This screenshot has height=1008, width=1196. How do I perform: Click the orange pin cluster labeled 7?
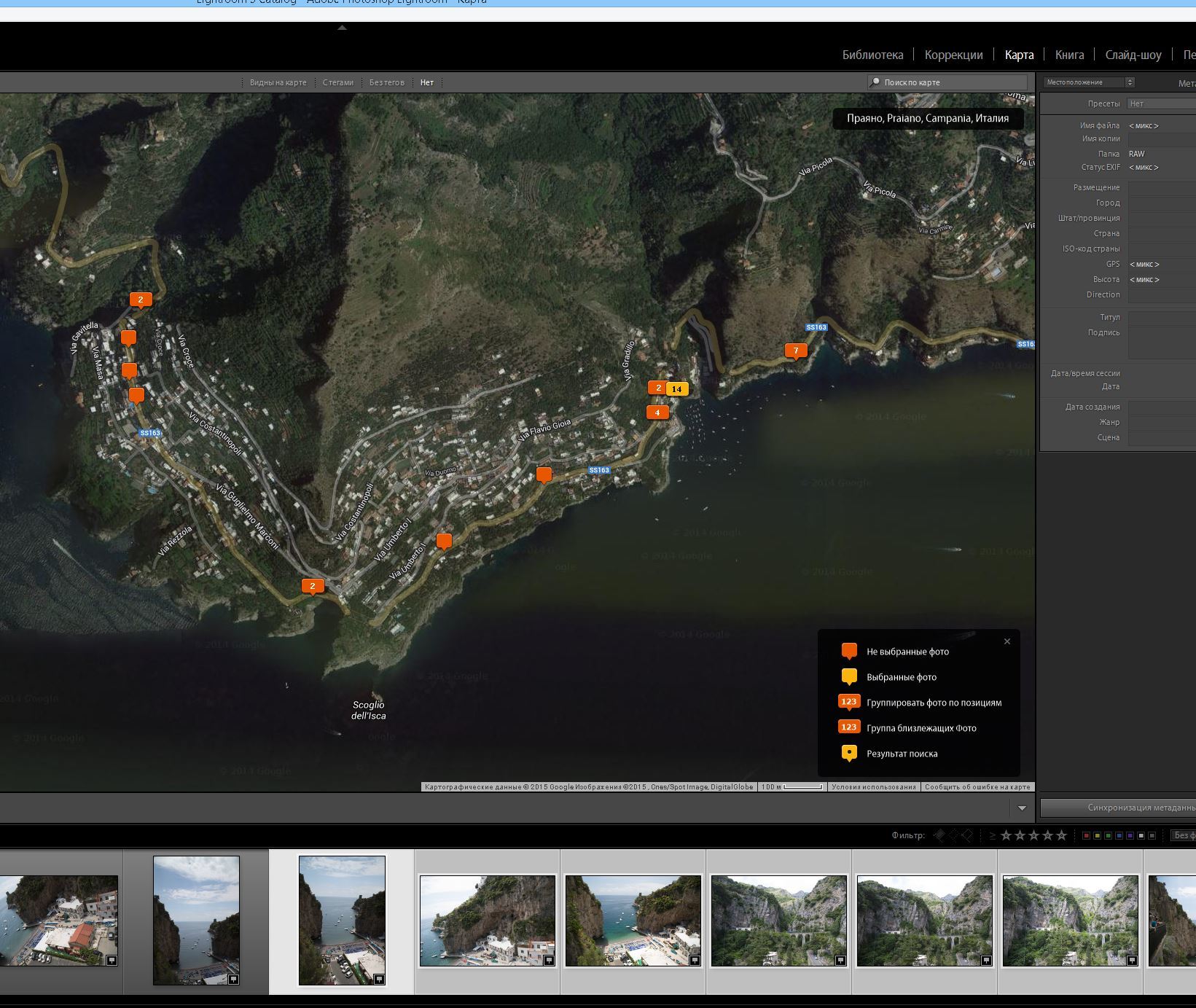pos(796,351)
